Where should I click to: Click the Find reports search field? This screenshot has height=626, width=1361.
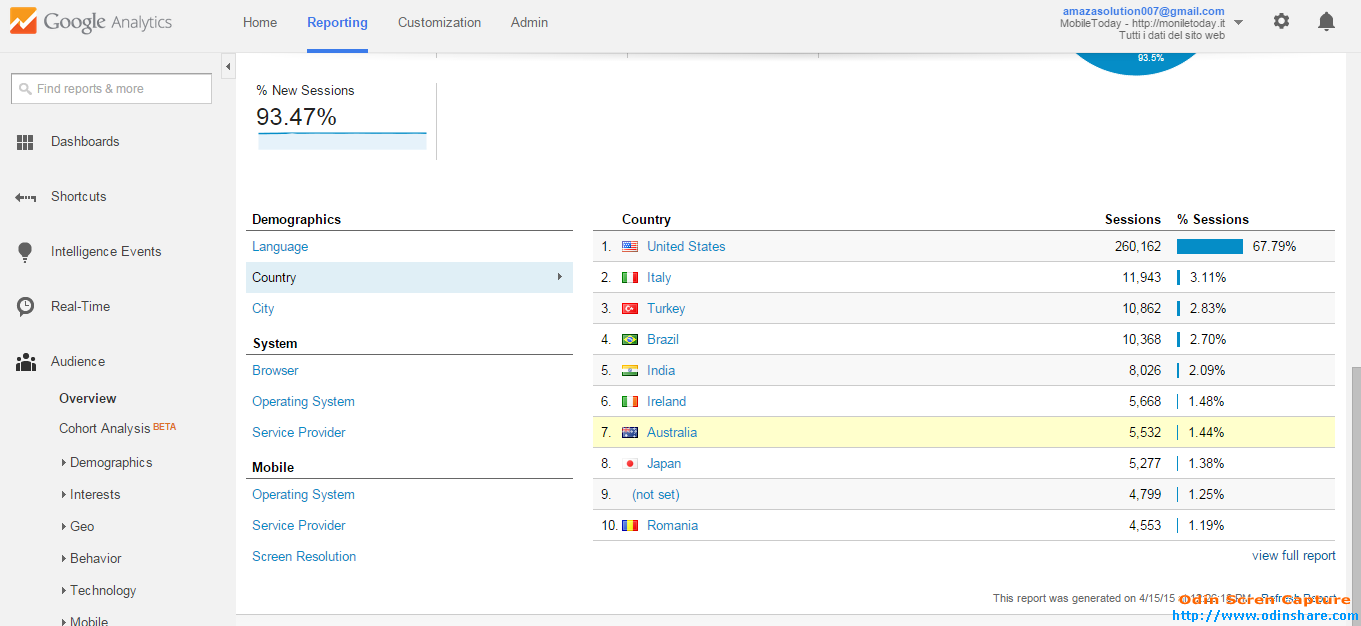coord(112,89)
